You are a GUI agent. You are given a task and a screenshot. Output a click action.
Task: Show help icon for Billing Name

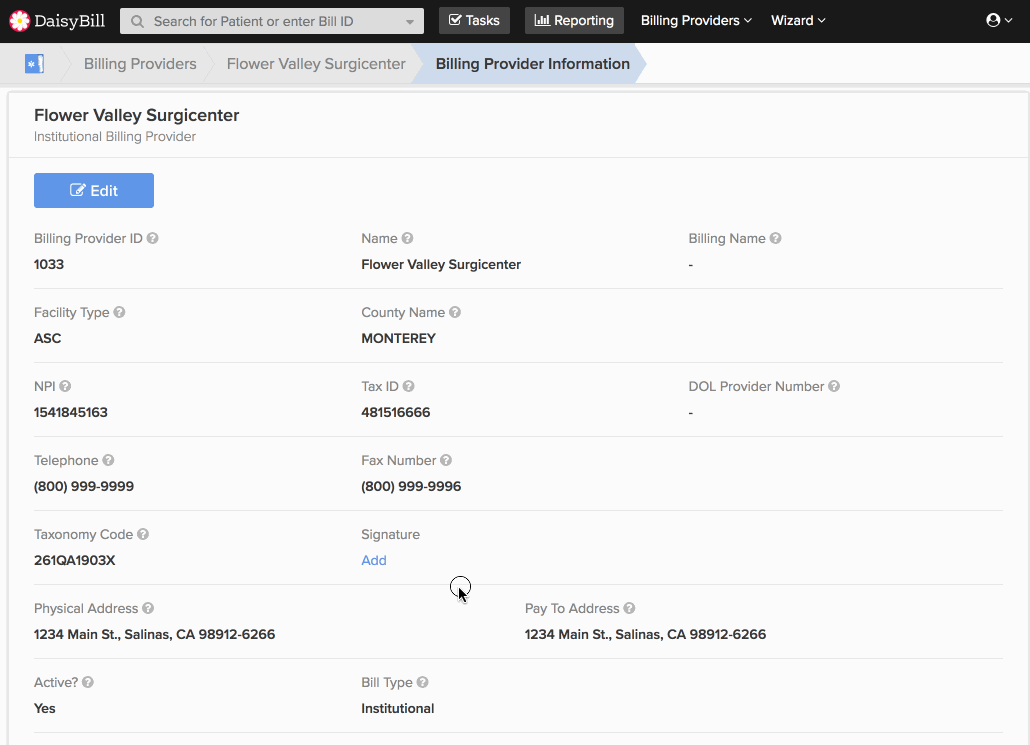click(x=775, y=238)
